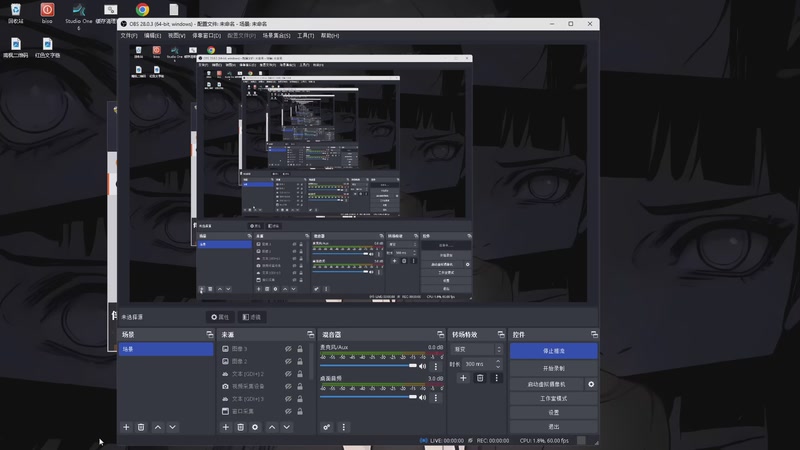Open virtual camera settings gear icon

pyautogui.click(x=591, y=384)
